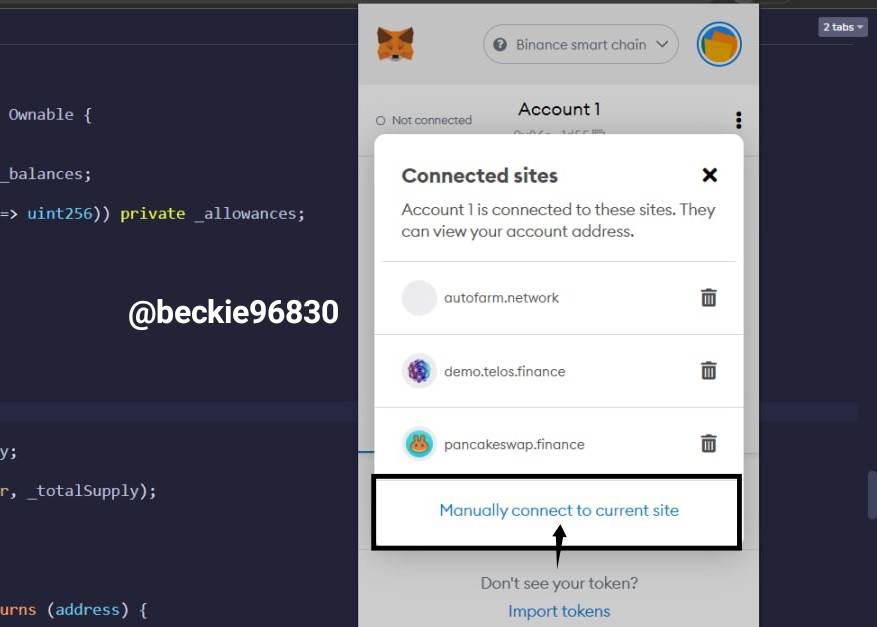Screen dimensions: 877x627
Task: Click the autofarm.network site name
Action: tap(501, 298)
